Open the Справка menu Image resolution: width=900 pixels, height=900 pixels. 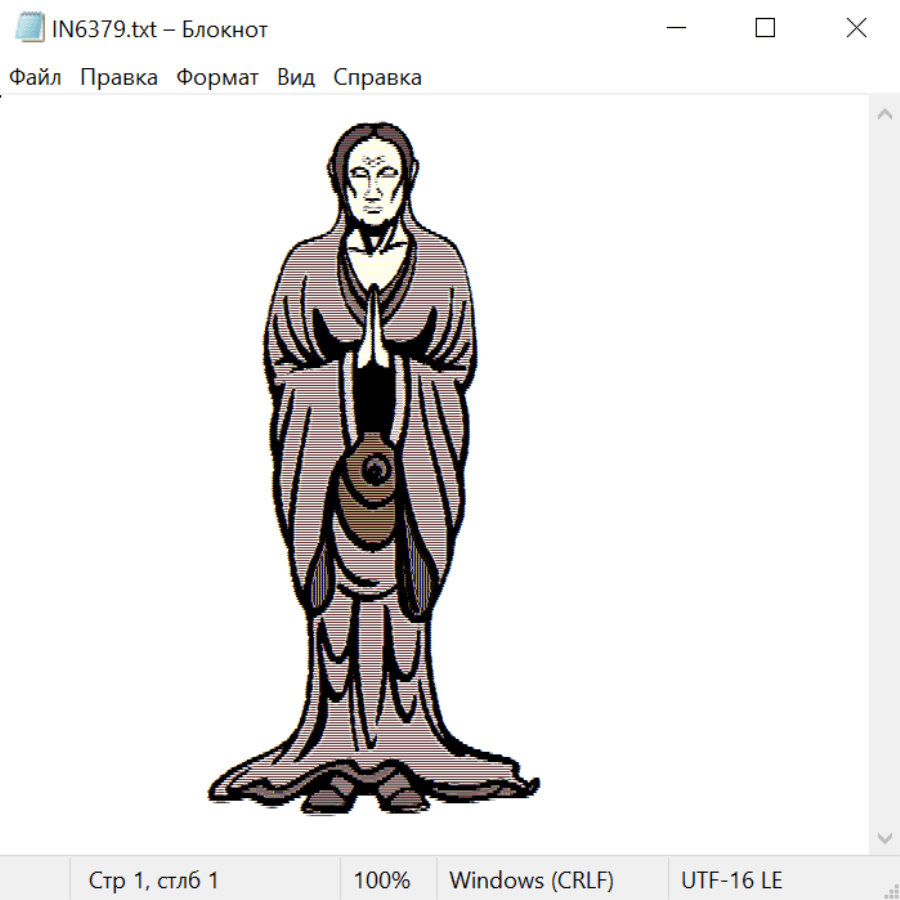pyautogui.click(x=377, y=78)
